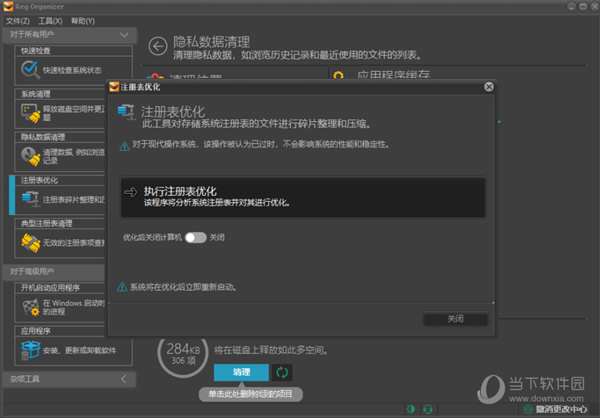The height and width of the screenshot is (418, 600).
Task: Close the 注册表优化 dialog with X
Action: pos(487,87)
